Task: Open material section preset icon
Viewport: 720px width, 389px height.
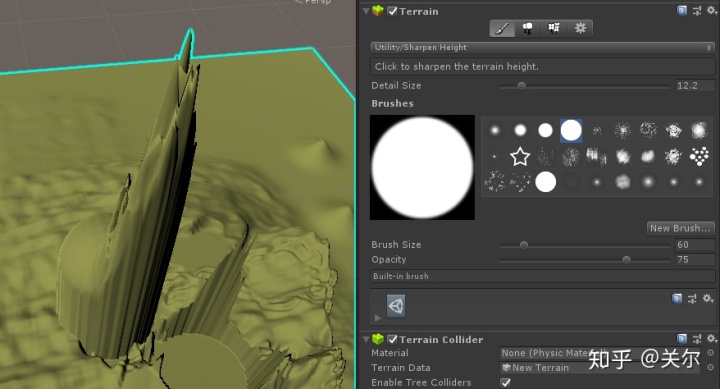Action: click(x=692, y=299)
